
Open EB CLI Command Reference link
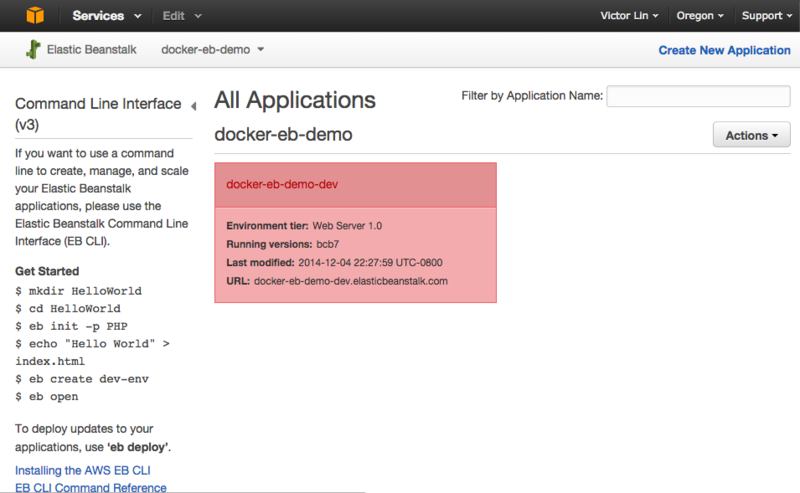(x=91, y=487)
